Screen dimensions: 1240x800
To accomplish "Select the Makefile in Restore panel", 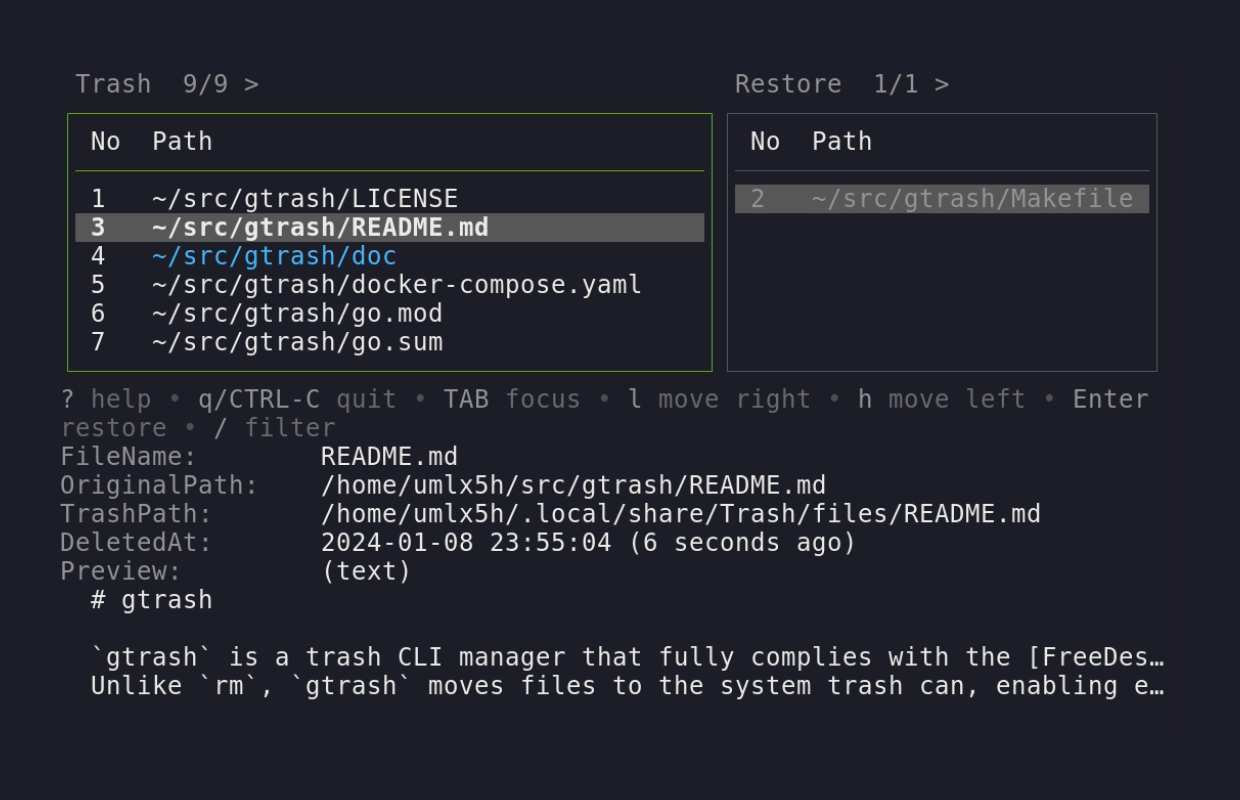I will click(x=975, y=198).
